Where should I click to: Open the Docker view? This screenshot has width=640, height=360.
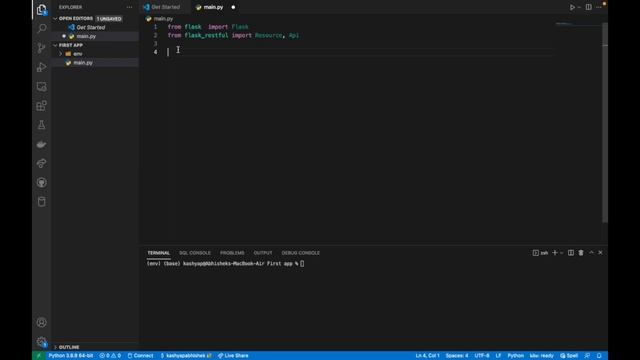42,144
